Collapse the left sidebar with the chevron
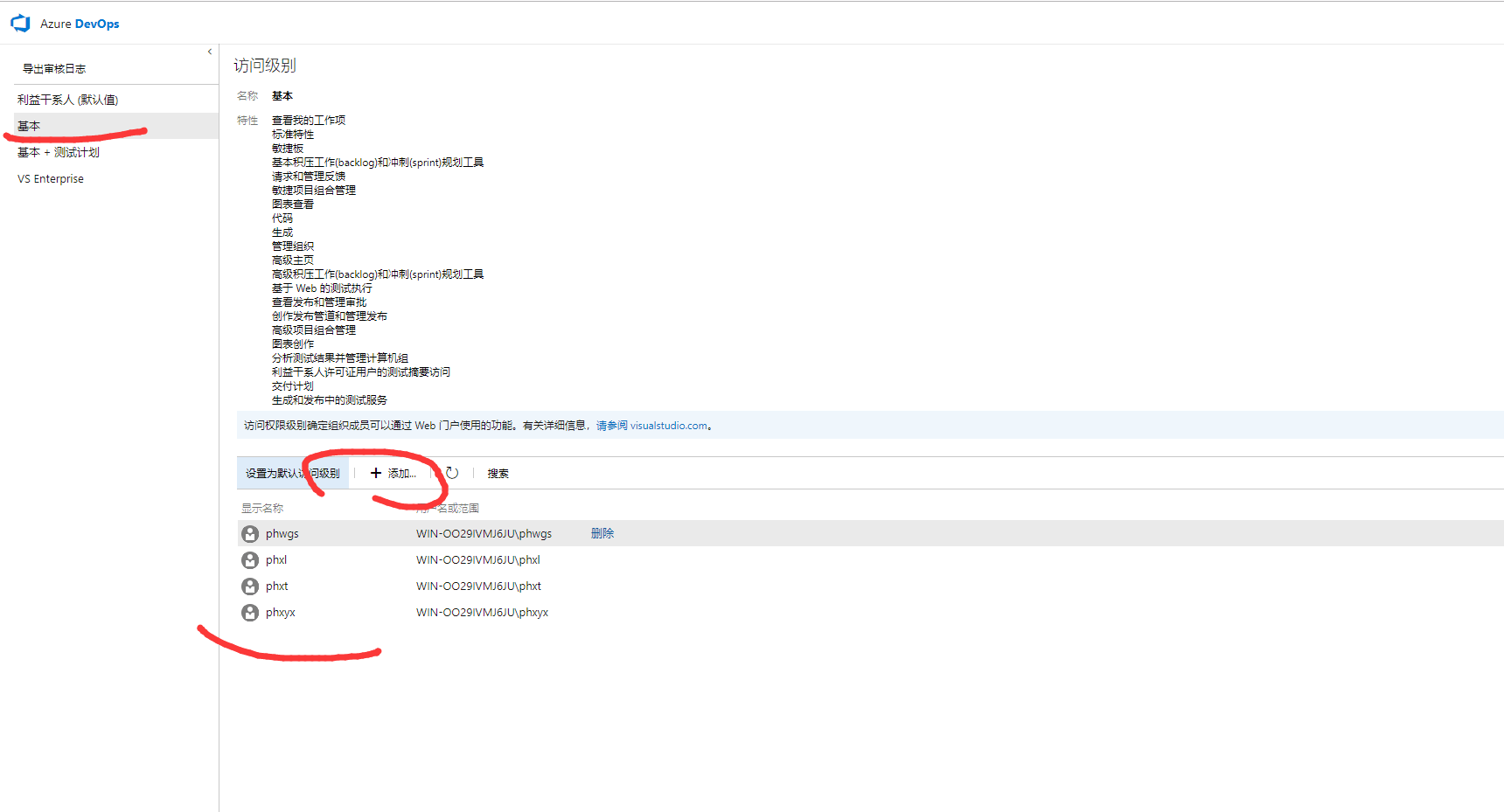Screen dimensions: 1504x812 pyautogui.click(x=210, y=52)
